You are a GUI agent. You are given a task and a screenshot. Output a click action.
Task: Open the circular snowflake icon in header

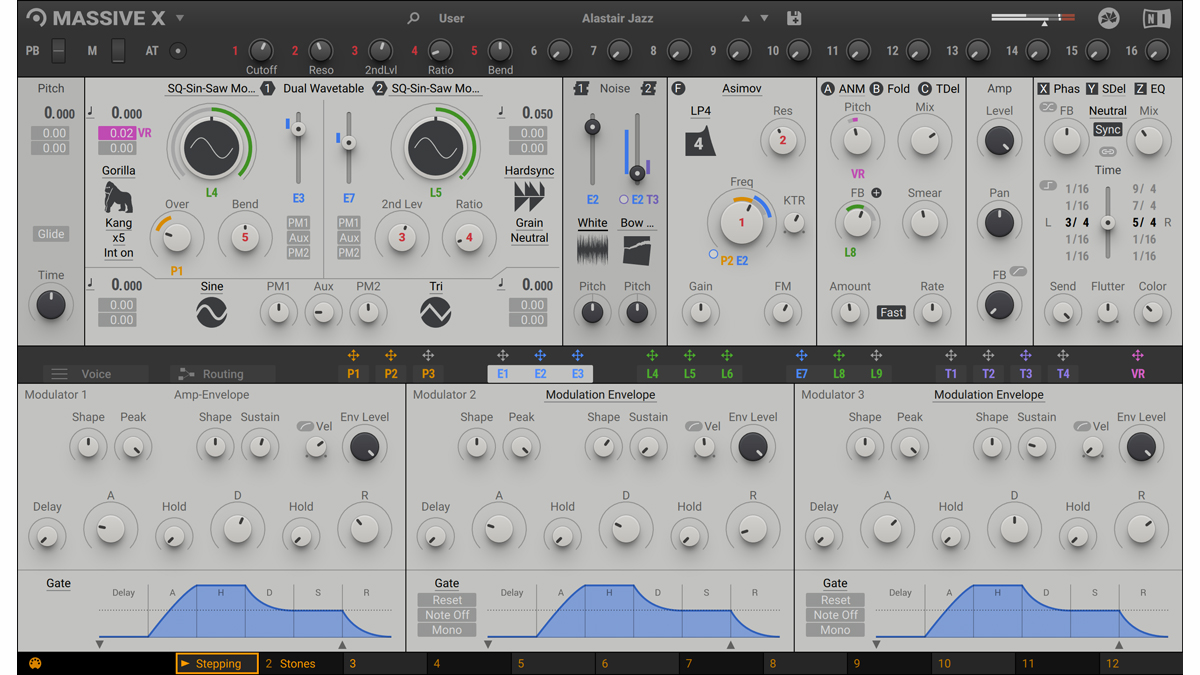click(1108, 18)
